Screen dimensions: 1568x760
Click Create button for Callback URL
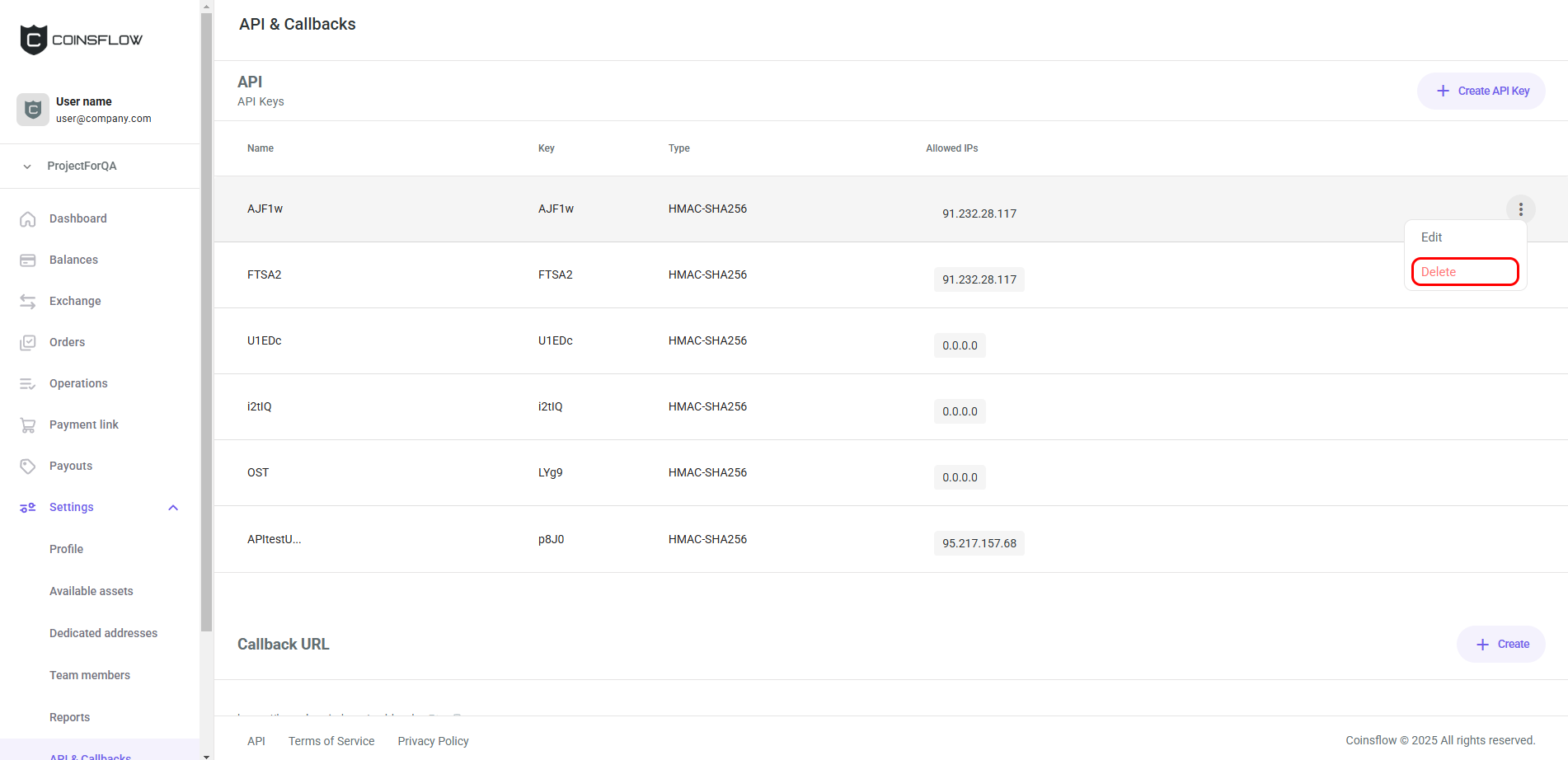1501,645
